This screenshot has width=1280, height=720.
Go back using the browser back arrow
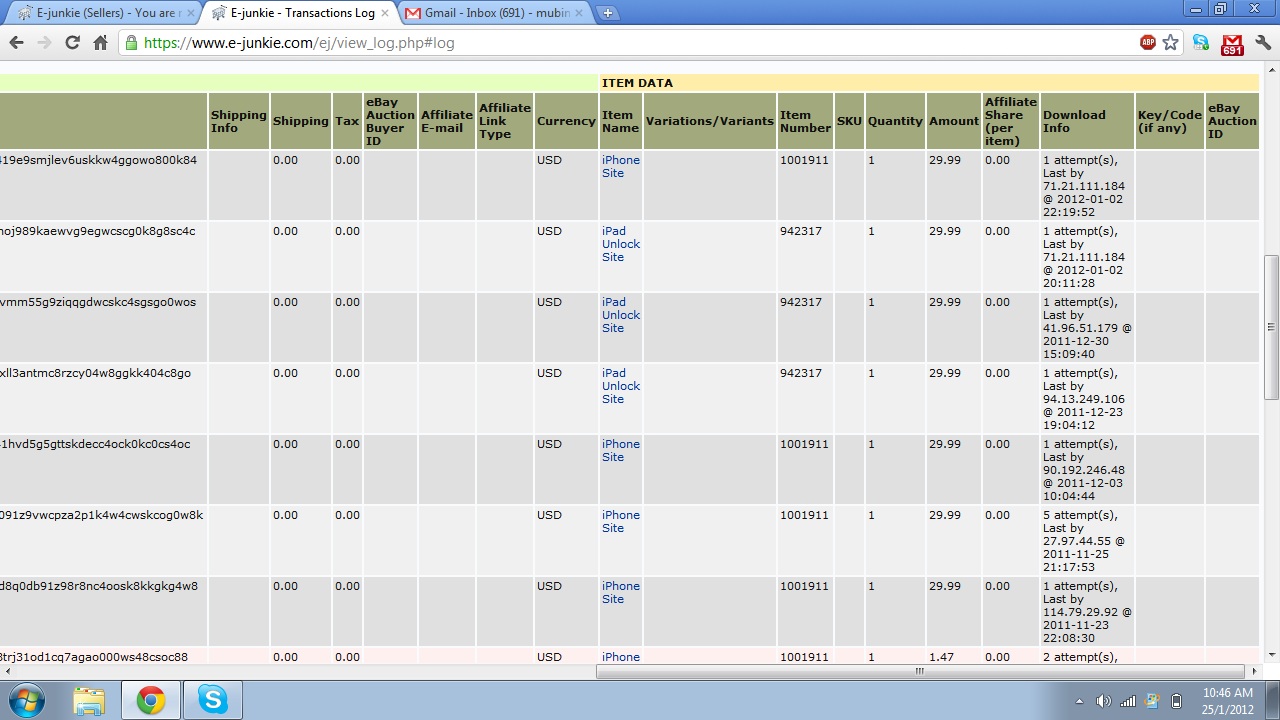coord(16,43)
